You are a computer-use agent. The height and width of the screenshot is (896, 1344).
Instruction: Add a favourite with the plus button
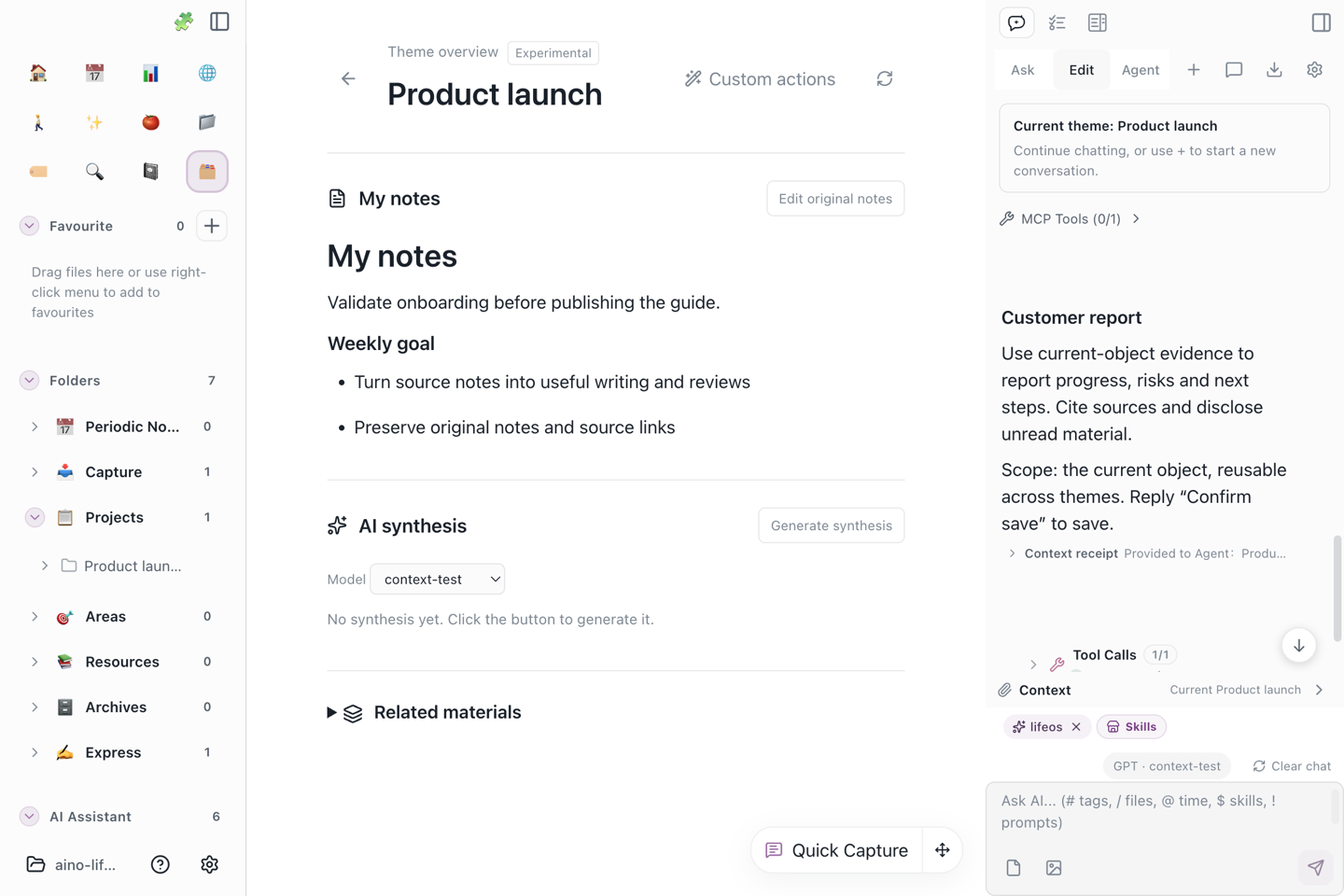(212, 226)
